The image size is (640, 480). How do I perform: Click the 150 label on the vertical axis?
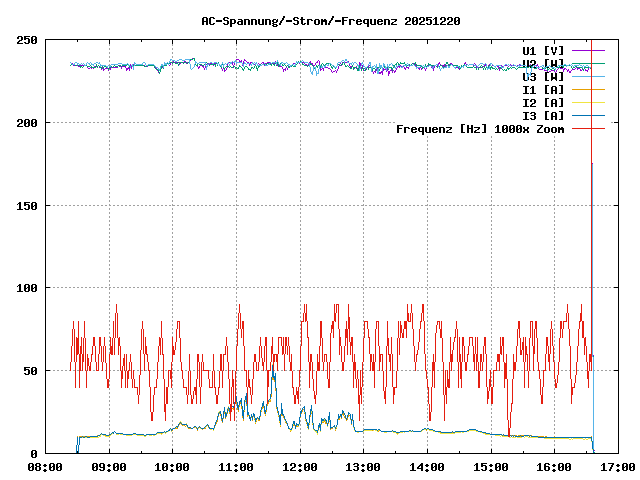pos(27,206)
